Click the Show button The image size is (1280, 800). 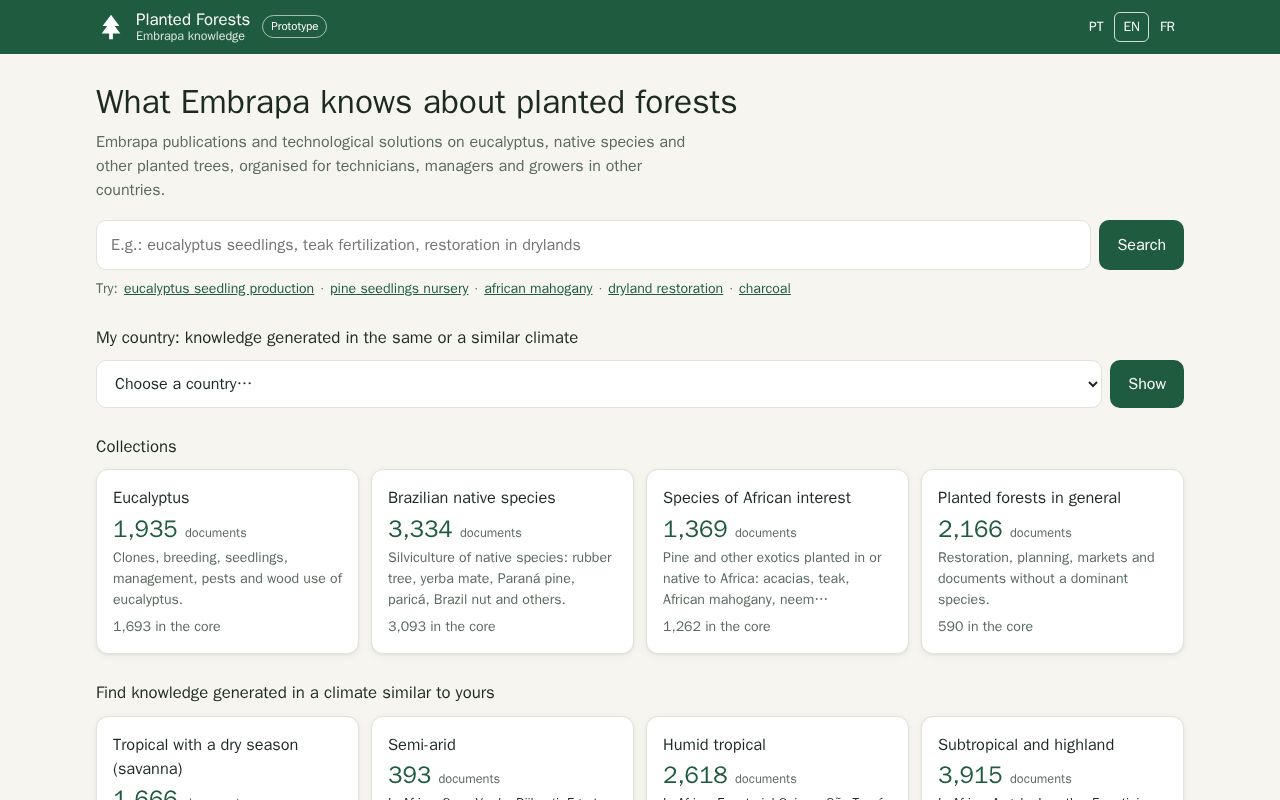pyautogui.click(x=1147, y=384)
